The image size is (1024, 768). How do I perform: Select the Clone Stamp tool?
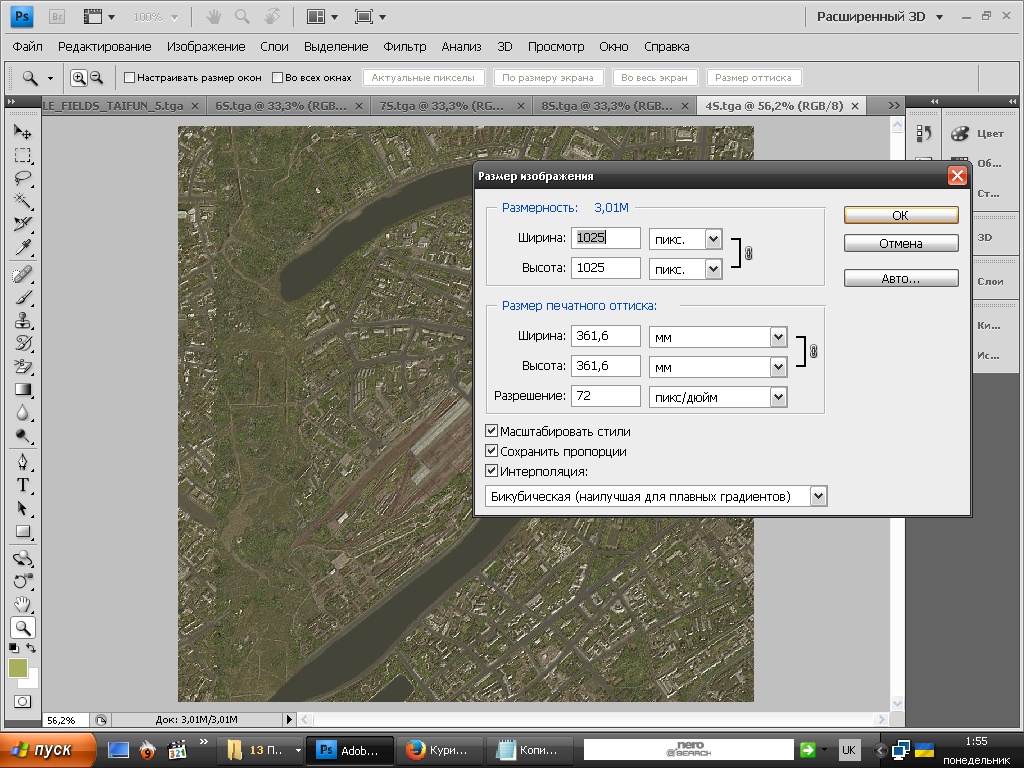point(23,320)
